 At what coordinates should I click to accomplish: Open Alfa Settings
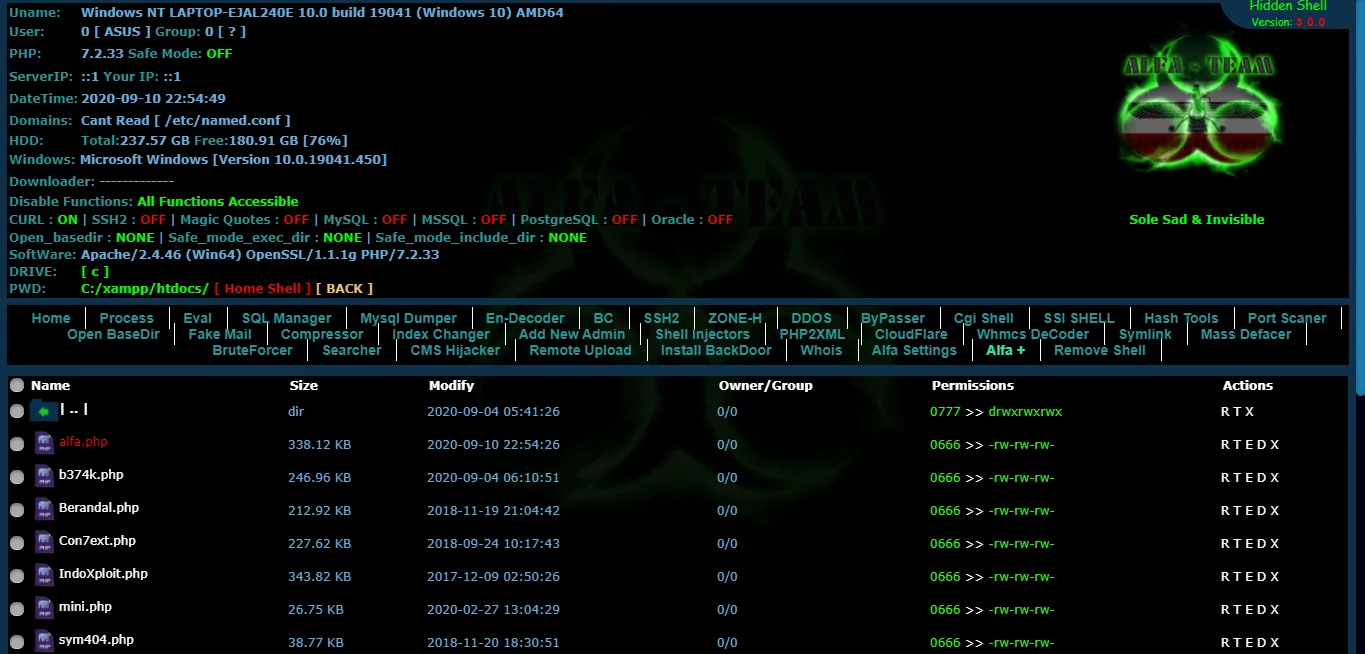pyautogui.click(x=913, y=350)
